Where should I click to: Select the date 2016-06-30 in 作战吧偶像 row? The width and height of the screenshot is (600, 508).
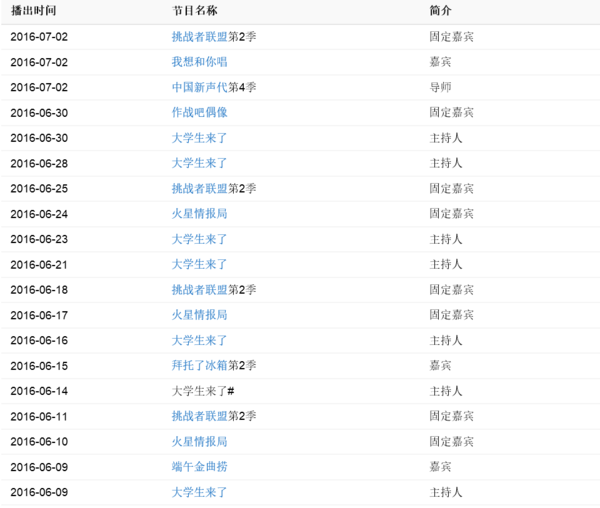(39, 113)
